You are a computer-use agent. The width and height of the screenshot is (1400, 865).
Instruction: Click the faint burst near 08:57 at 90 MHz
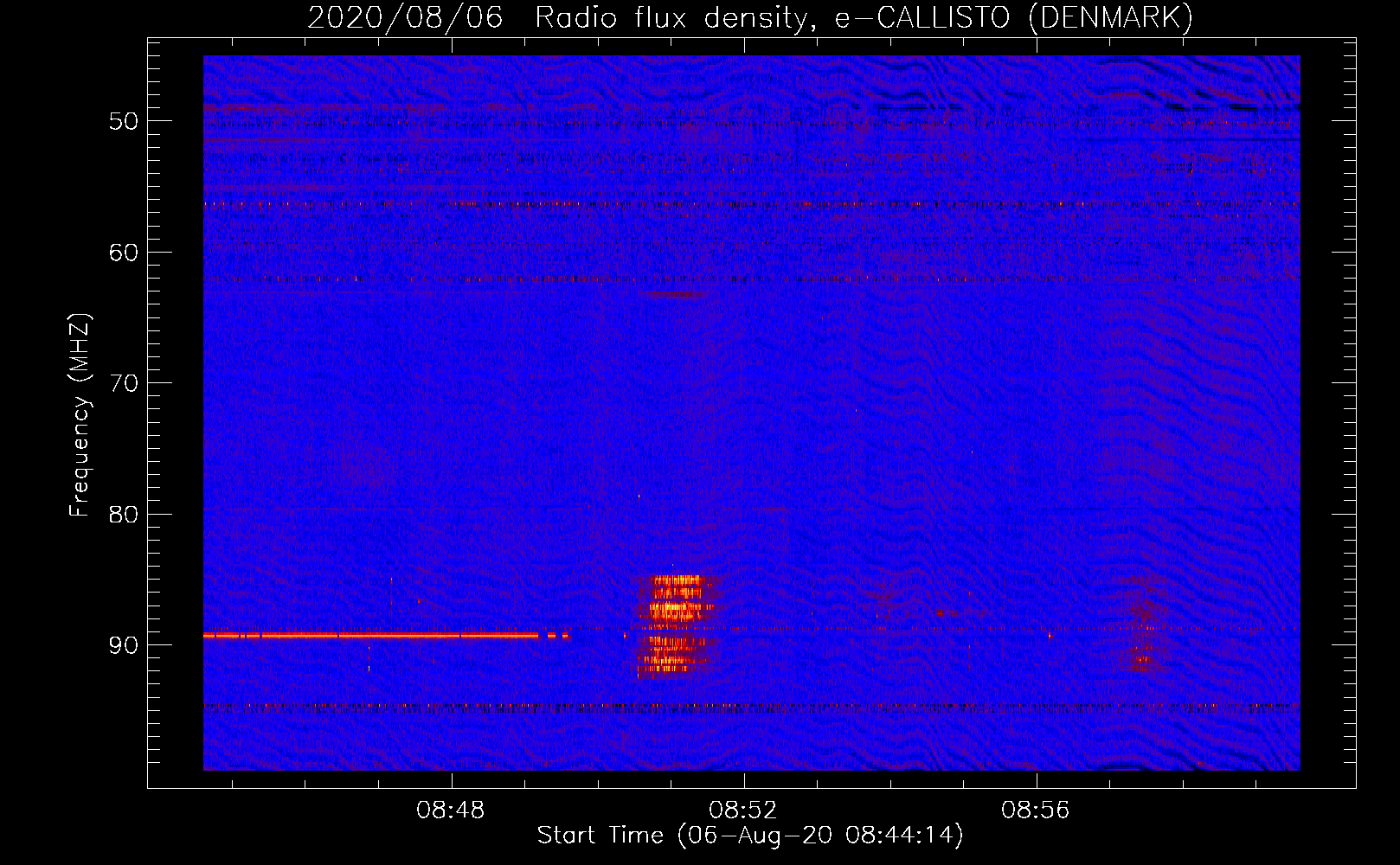click(x=1145, y=625)
